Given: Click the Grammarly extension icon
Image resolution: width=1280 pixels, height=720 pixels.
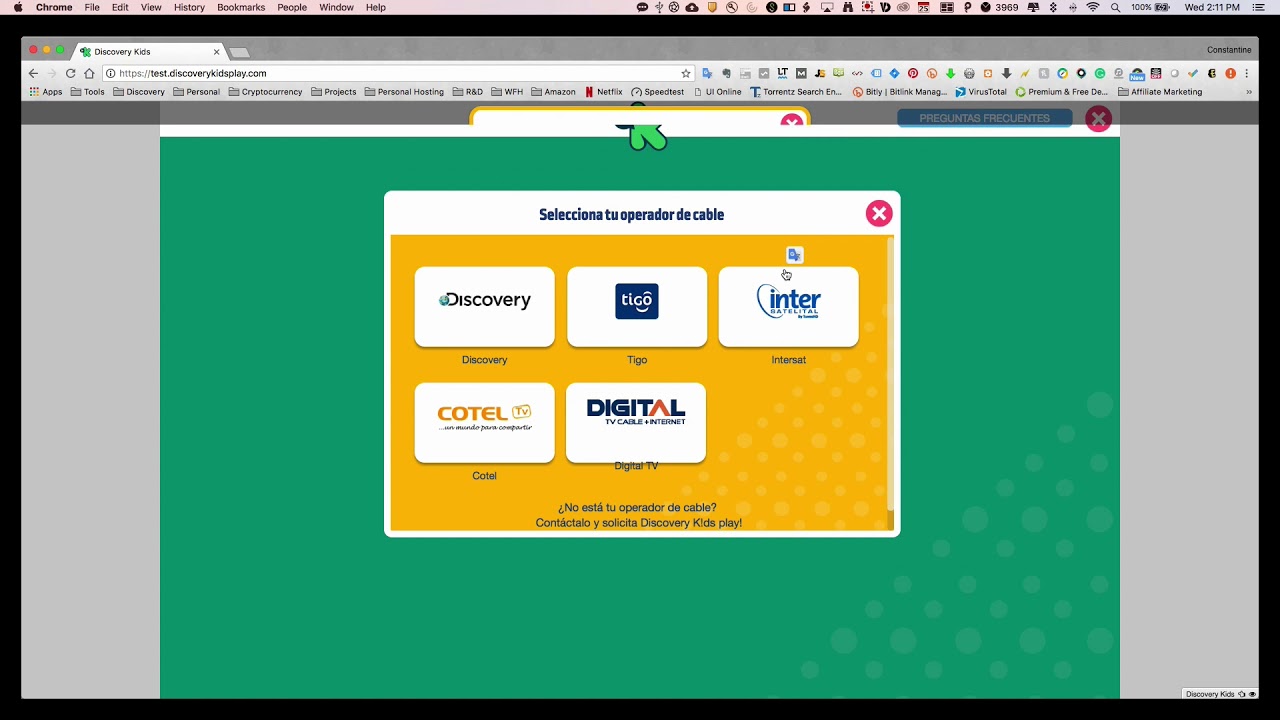Looking at the screenshot, I should point(1100,73).
